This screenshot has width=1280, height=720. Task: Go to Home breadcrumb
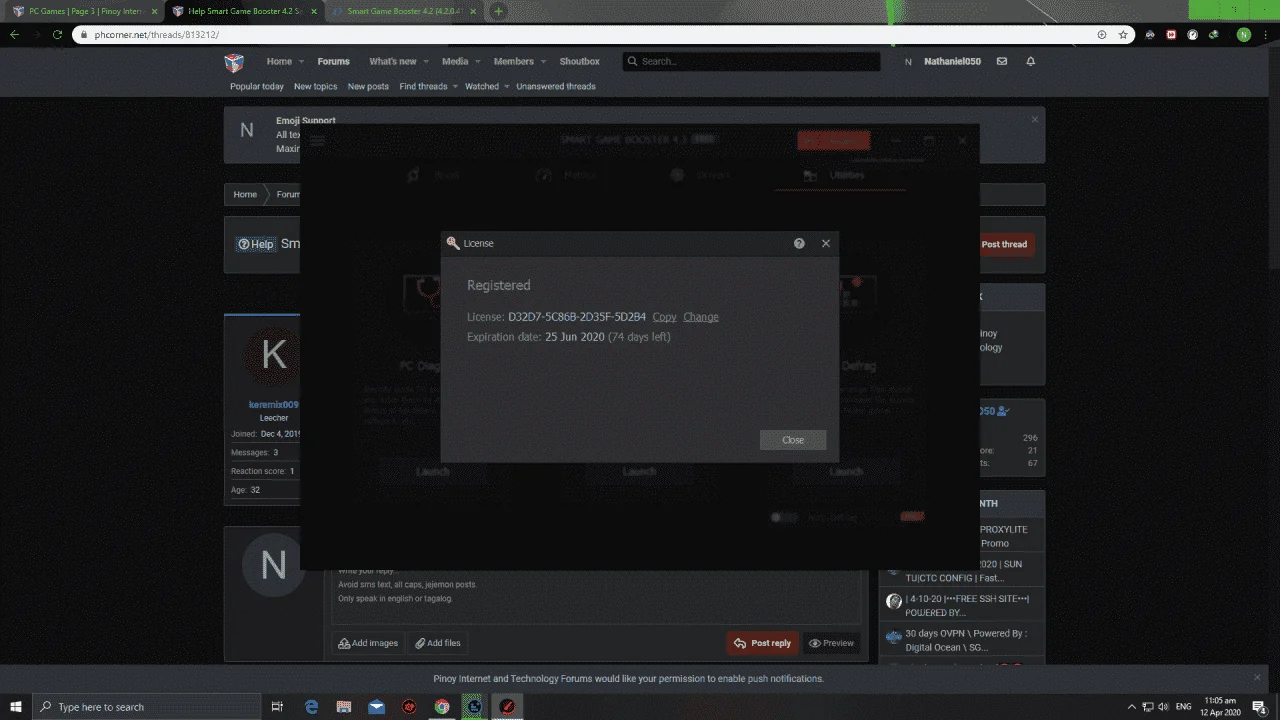click(245, 195)
